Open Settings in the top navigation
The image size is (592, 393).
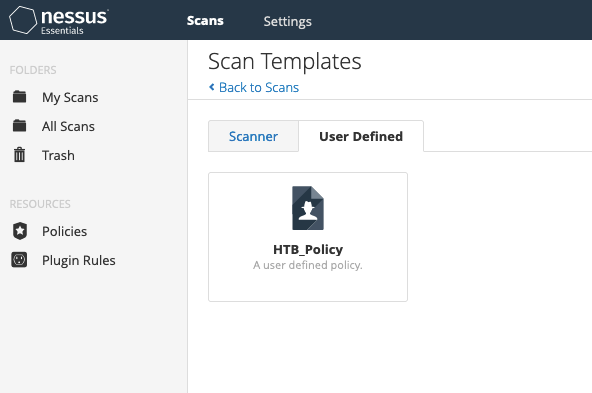(287, 21)
